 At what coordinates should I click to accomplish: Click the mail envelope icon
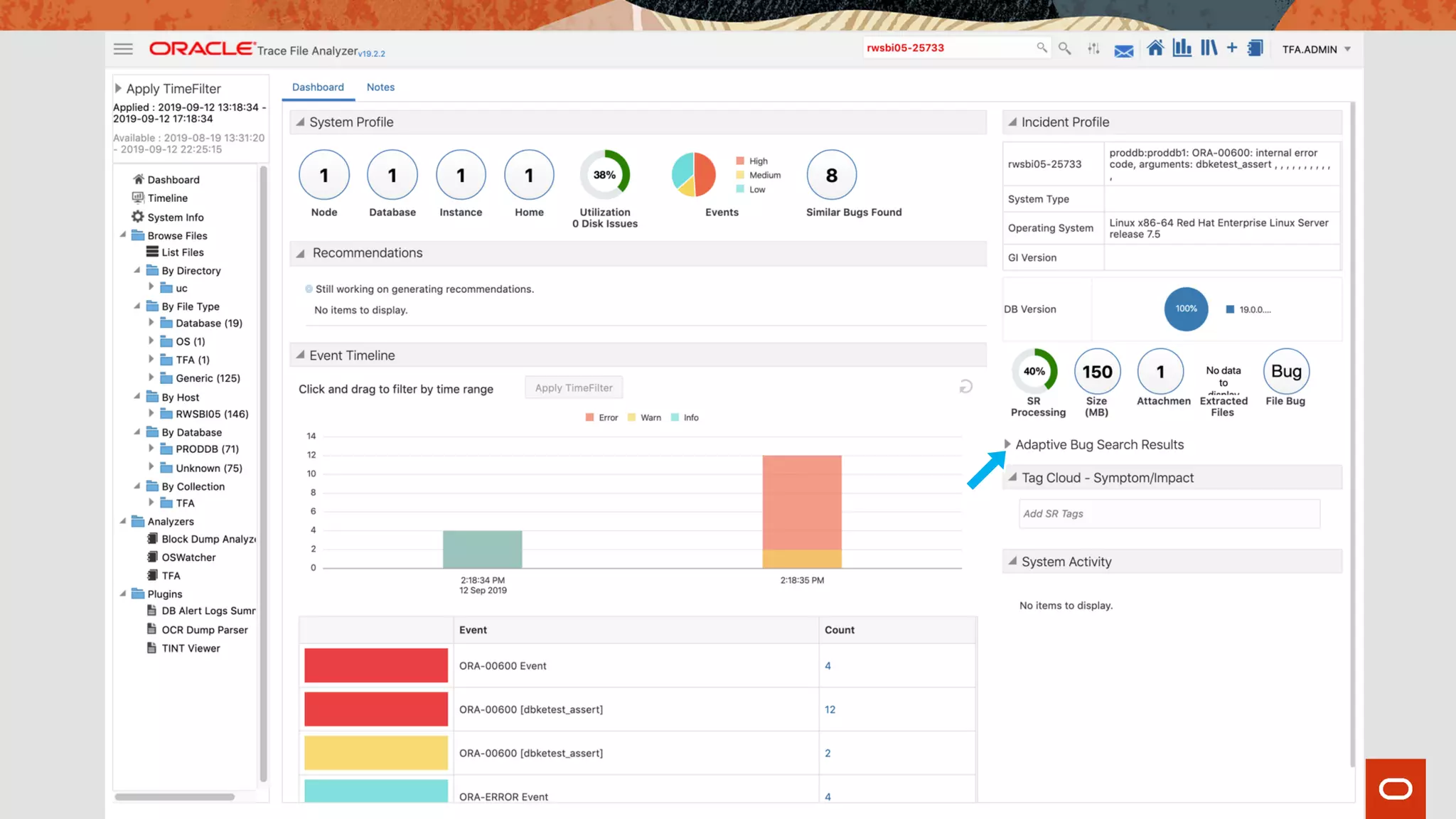tap(1123, 50)
